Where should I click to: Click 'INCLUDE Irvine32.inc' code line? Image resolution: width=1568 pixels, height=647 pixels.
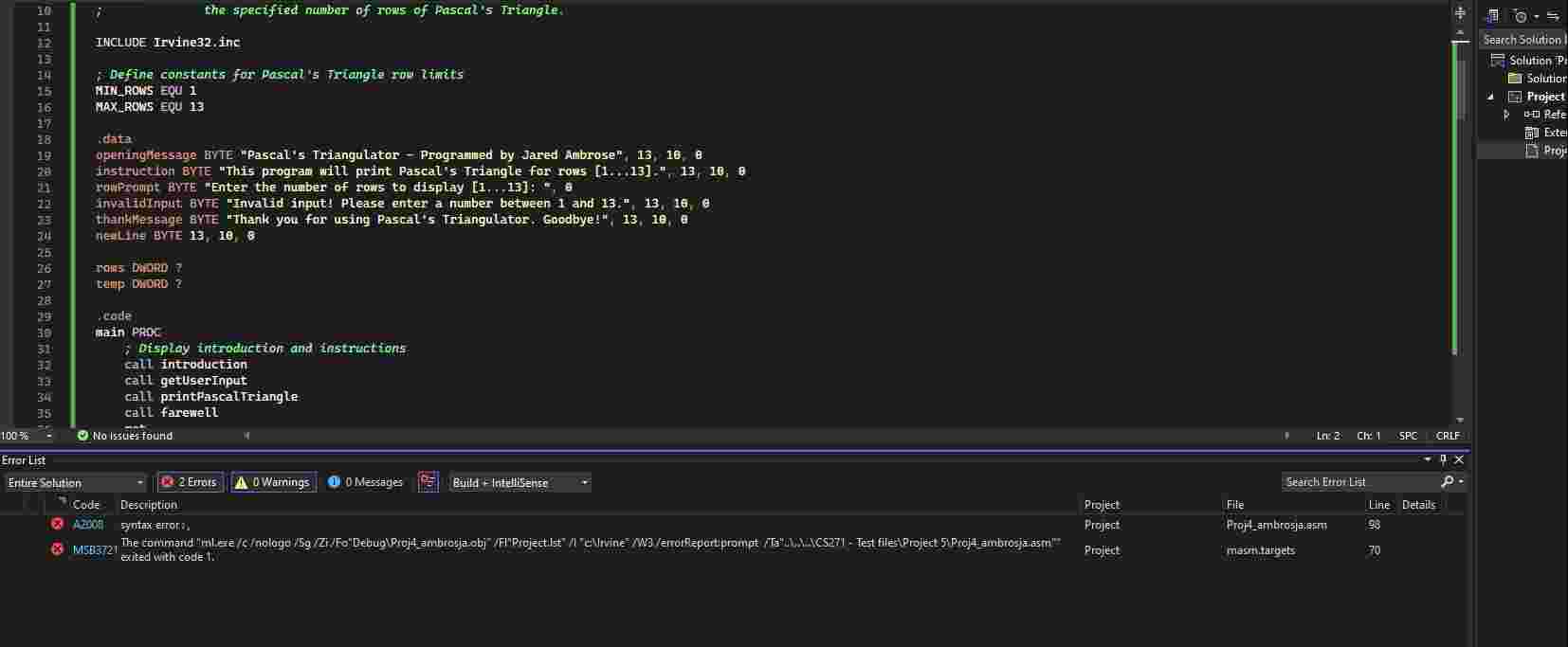tap(168, 43)
